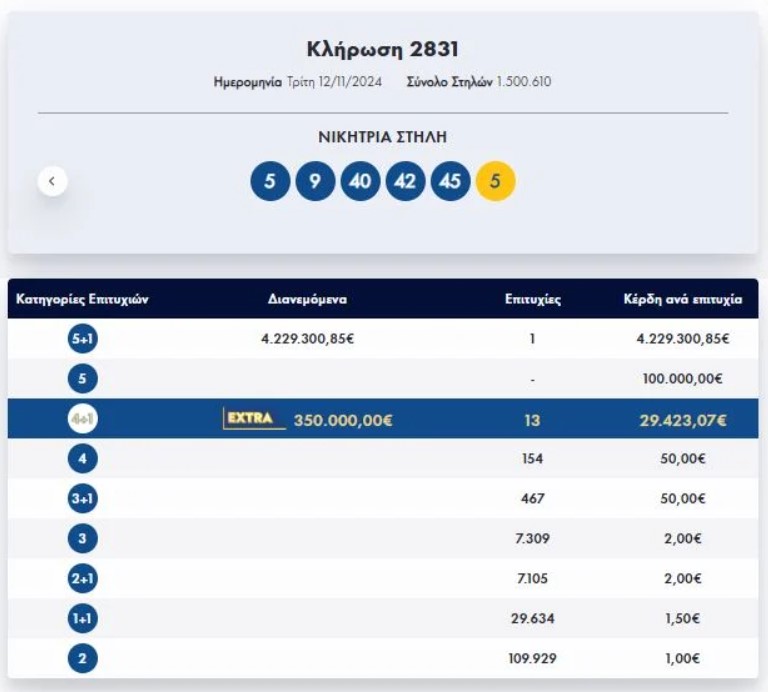Click the Κλήρωση 2831 title
The width and height of the screenshot is (768, 692).
[x=382, y=49]
